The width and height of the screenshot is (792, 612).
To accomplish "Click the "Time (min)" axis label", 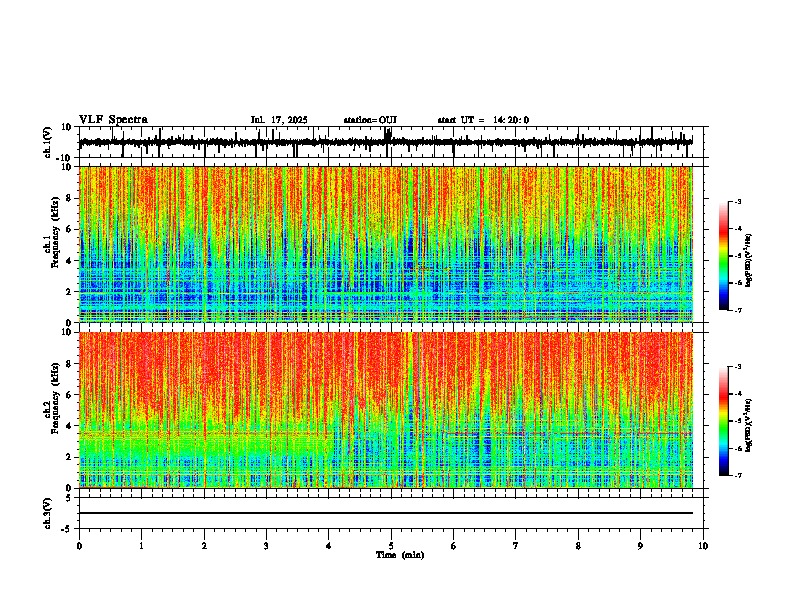I will coord(400,555).
